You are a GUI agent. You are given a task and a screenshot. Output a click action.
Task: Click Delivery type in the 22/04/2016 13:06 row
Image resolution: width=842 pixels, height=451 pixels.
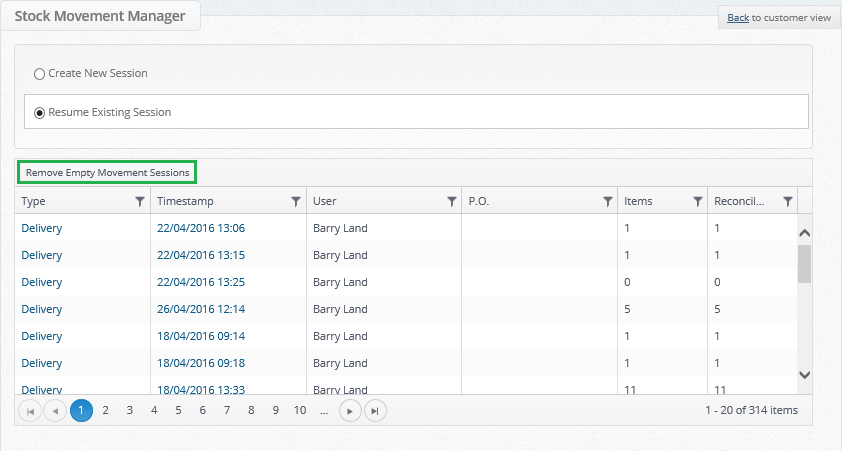click(42, 228)
